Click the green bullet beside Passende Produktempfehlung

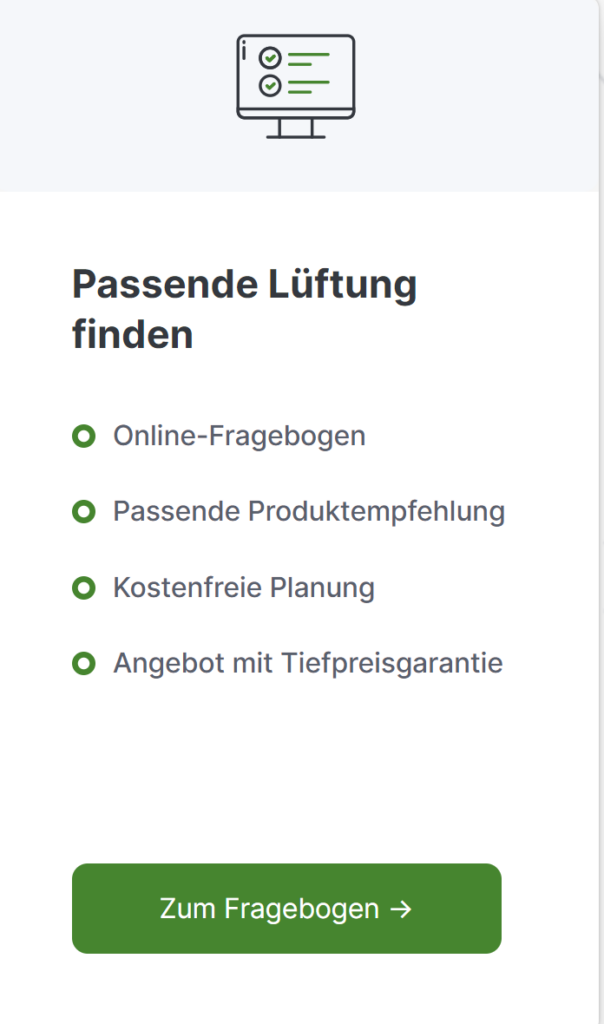84,512
